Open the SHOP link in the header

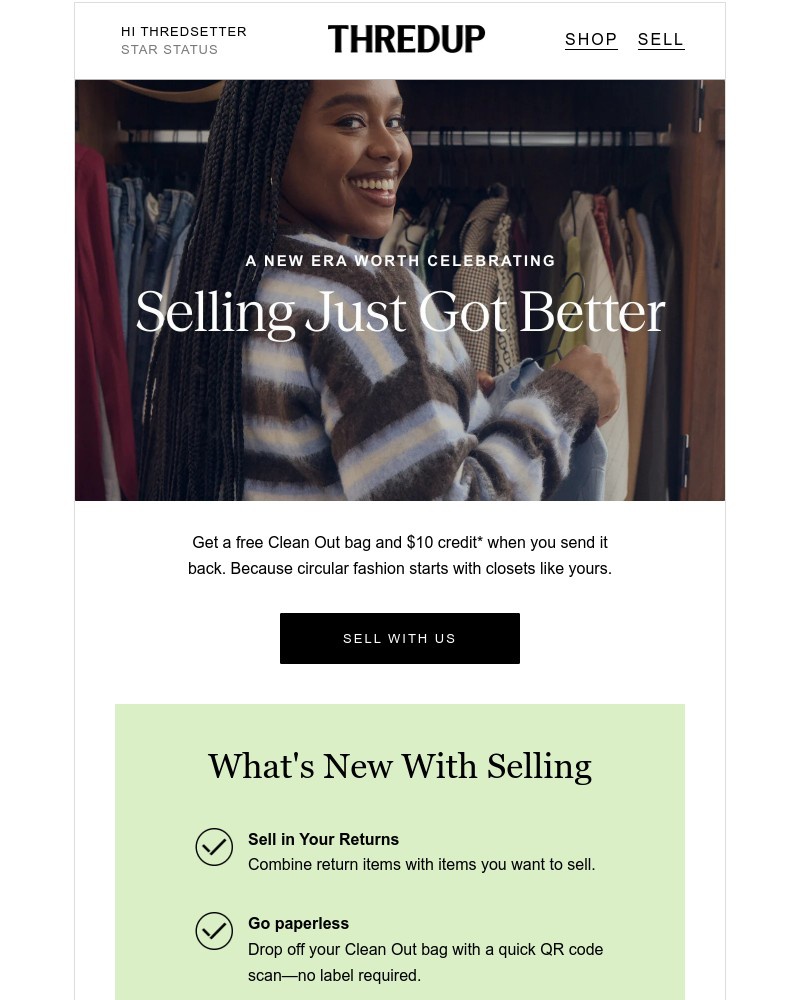click(x=591, y=40)
